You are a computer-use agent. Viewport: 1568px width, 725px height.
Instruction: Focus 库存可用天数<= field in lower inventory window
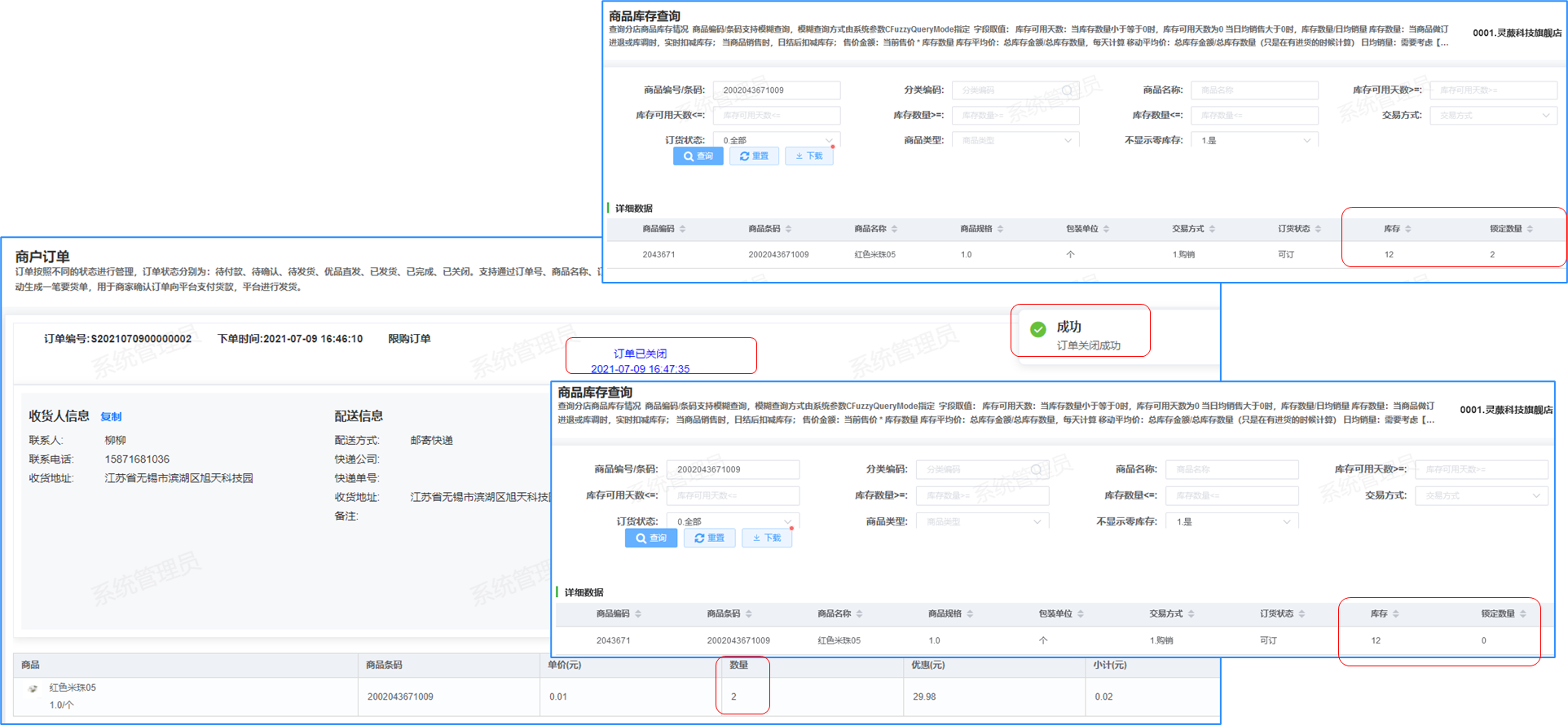733,495
